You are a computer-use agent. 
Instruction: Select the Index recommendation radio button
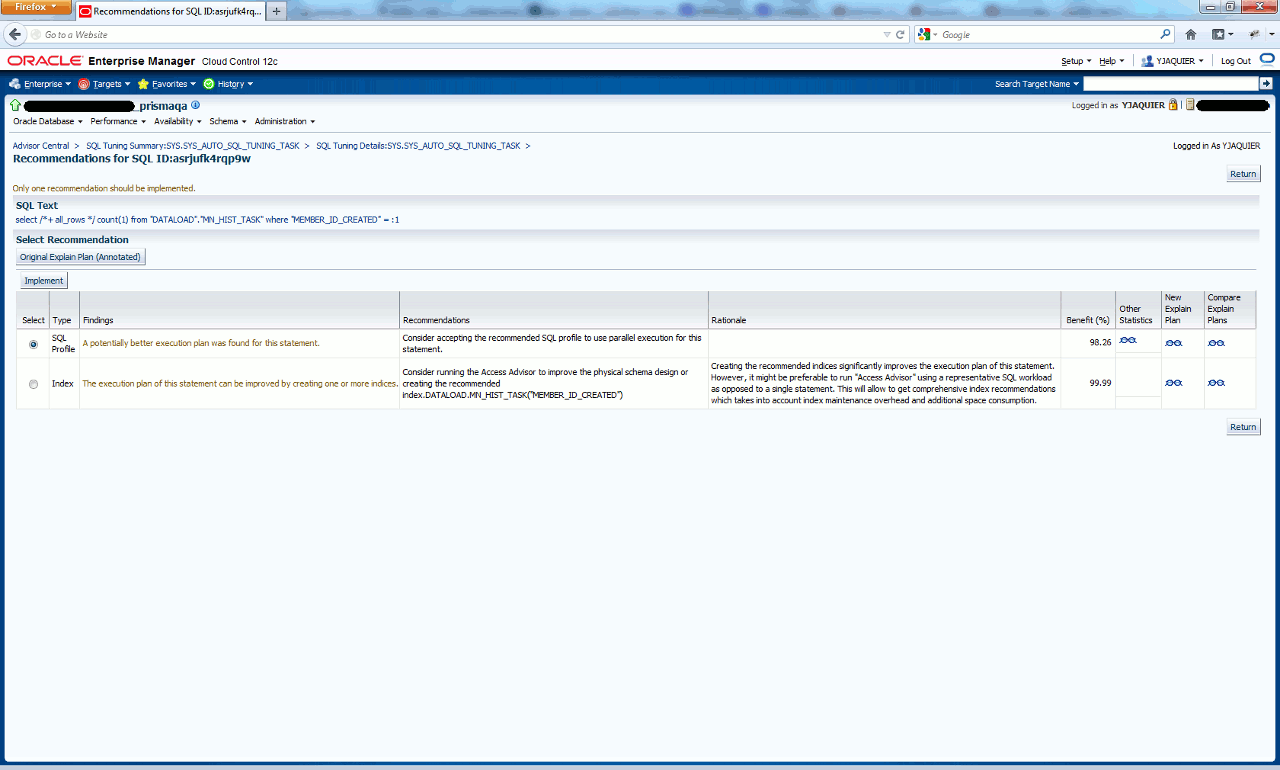point(34,384)
